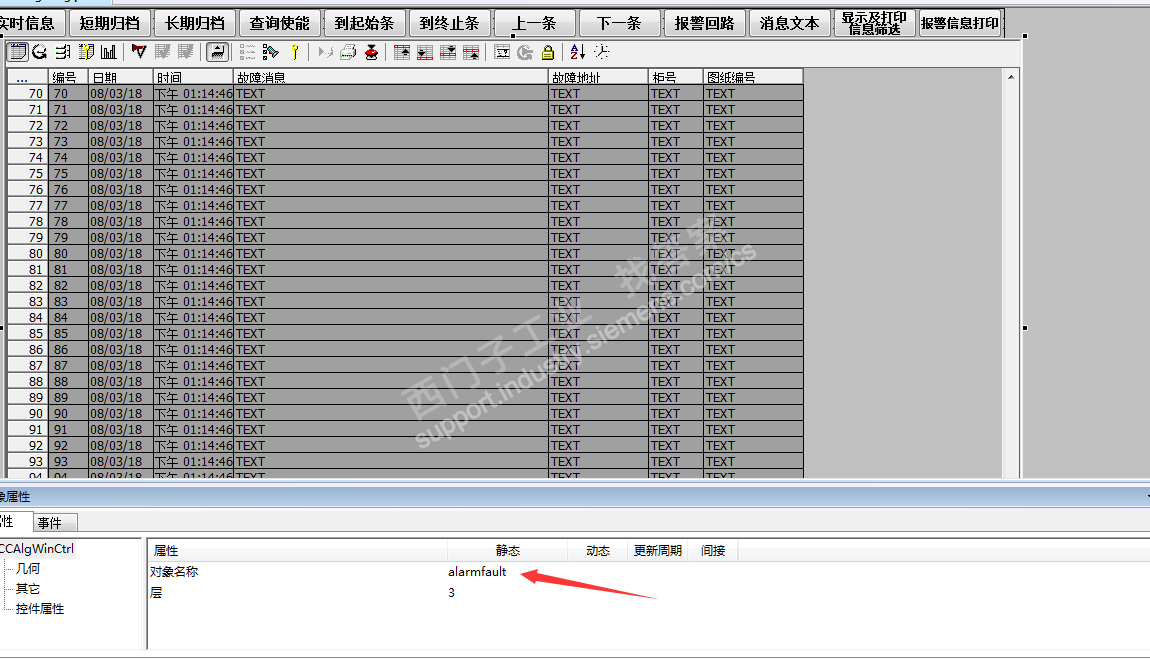1150x659 pixels.
Task: Open the short-term archive list icon
Action: (40, 52)
